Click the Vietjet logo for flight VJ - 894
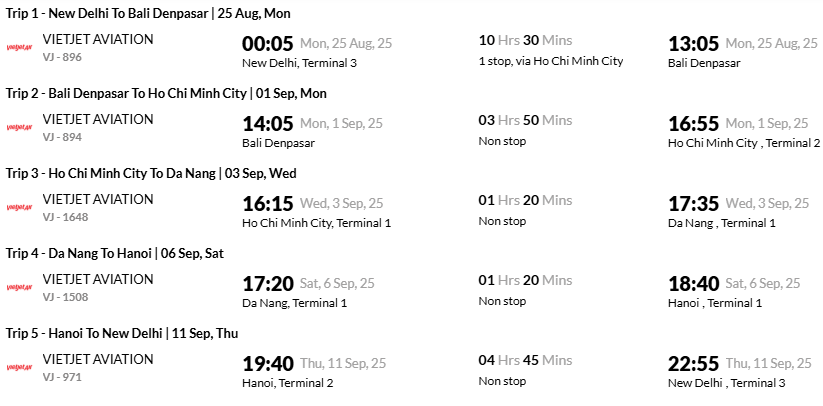 (19, 127)
